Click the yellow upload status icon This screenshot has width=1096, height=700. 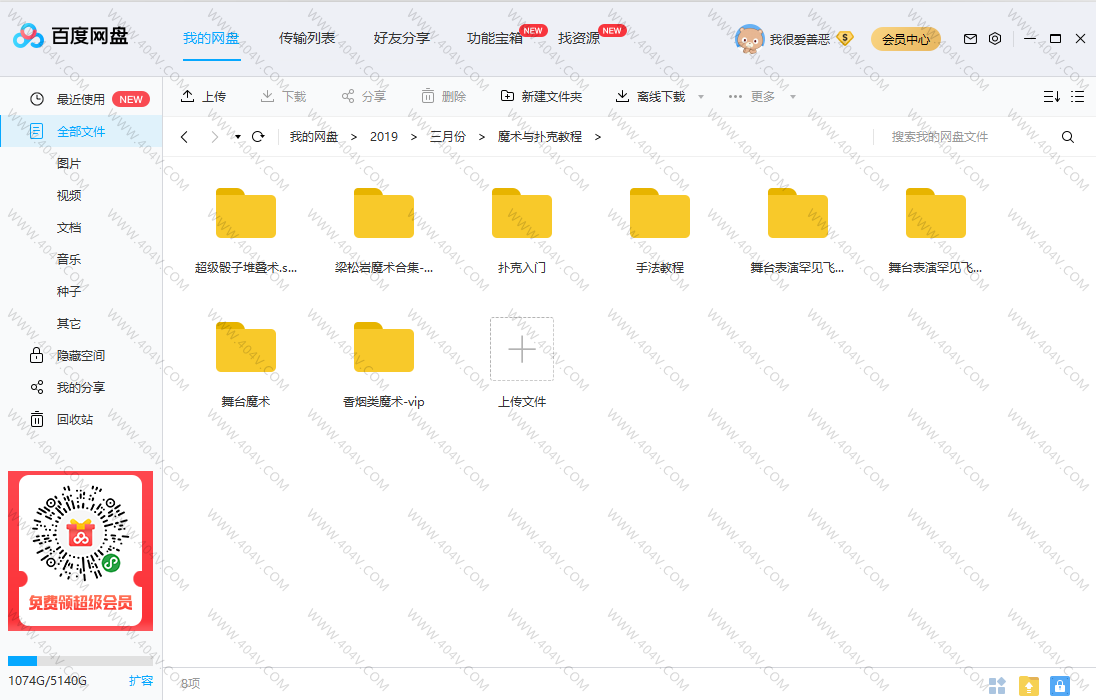[x=1028, y=685]
